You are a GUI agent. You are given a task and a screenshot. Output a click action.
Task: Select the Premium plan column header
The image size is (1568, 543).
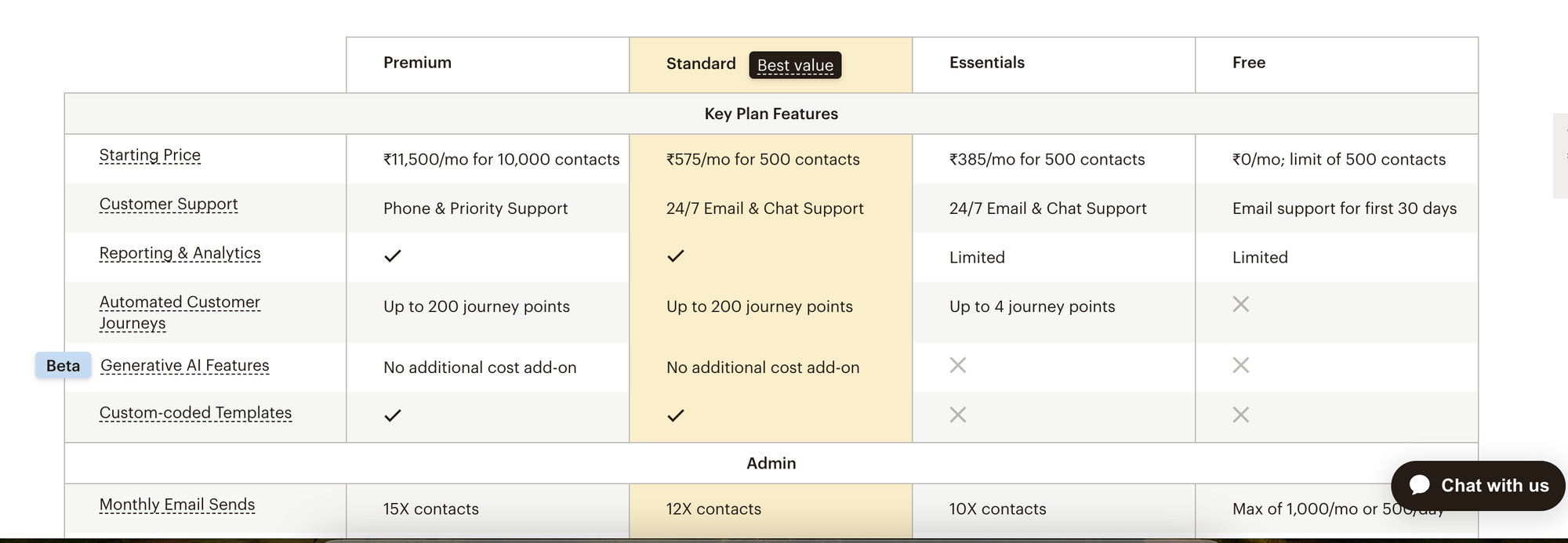[417, 62]
